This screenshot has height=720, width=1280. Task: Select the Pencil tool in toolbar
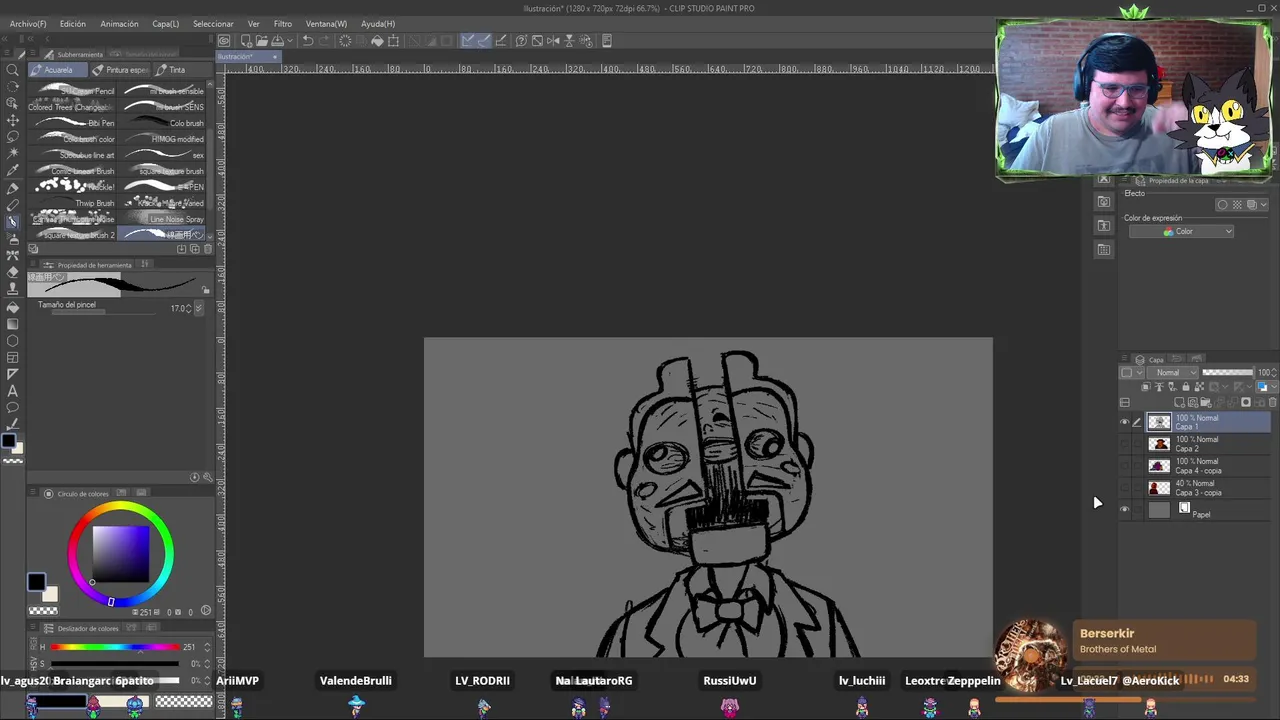(13, 206)
